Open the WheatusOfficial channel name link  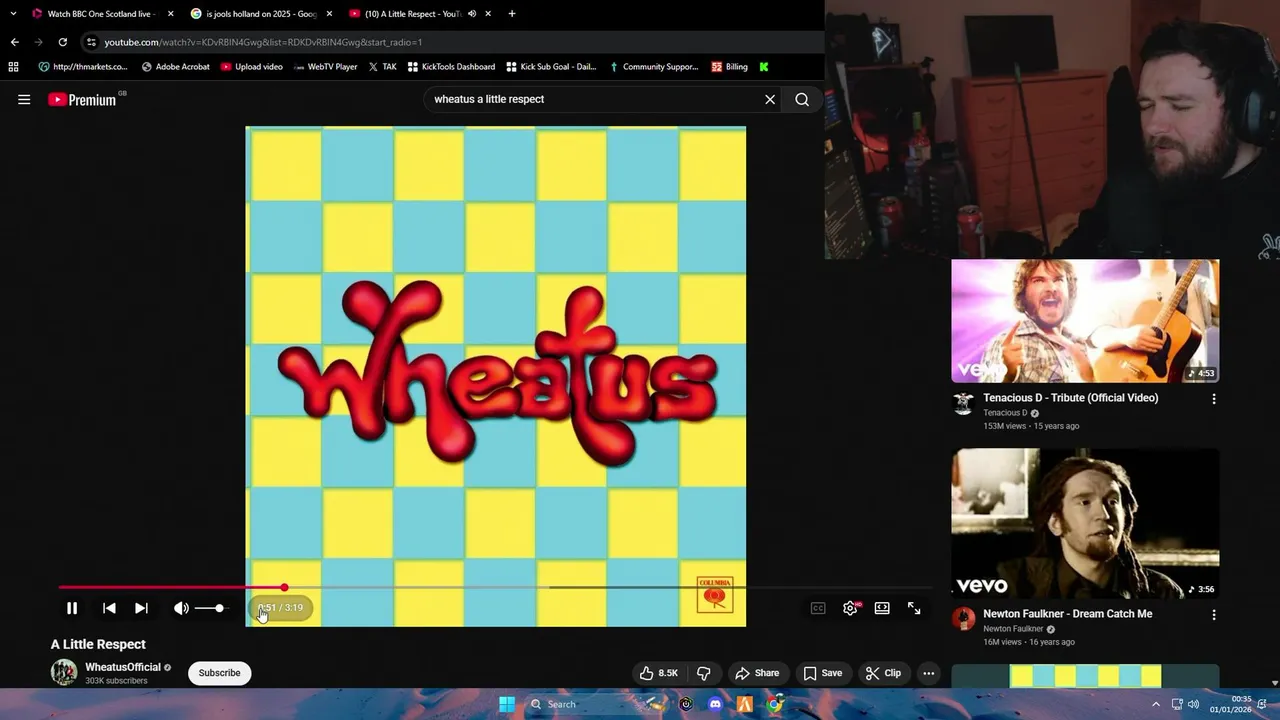click(123, 667)
